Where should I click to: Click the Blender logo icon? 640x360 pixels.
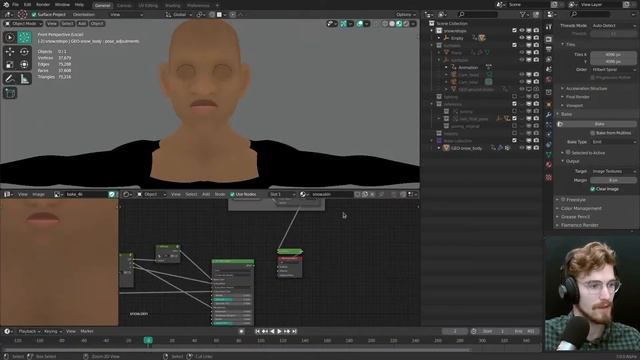(x=6, y=4)
